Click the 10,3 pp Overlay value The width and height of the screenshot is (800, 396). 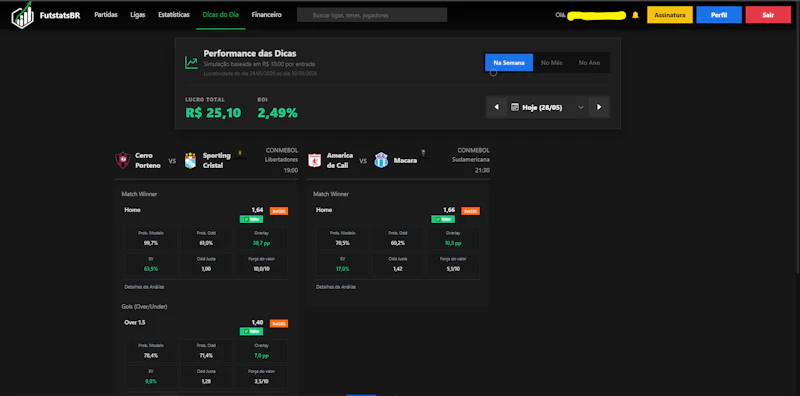453,243
